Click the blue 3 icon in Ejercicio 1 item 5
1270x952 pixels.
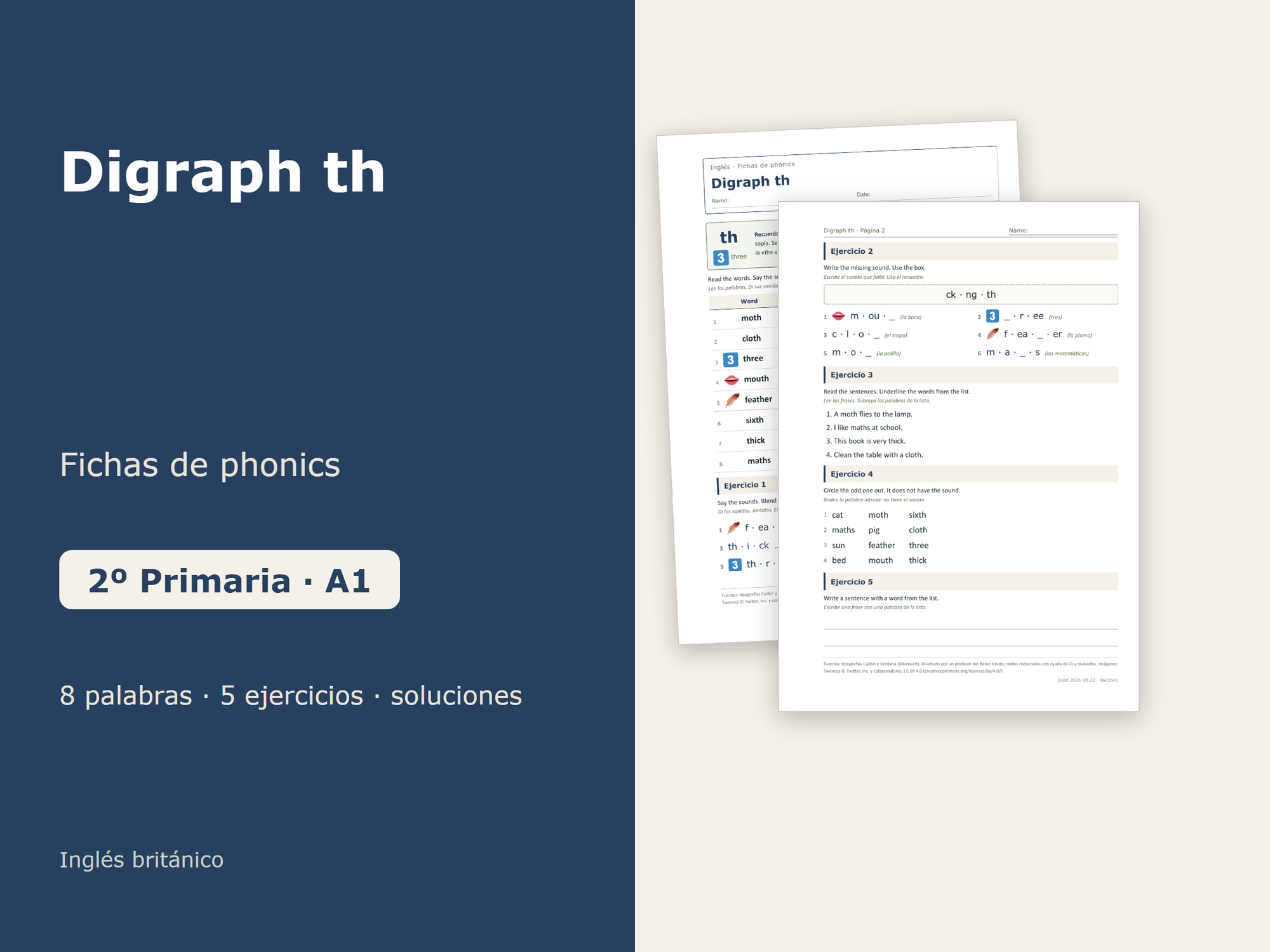coord(735,565)
